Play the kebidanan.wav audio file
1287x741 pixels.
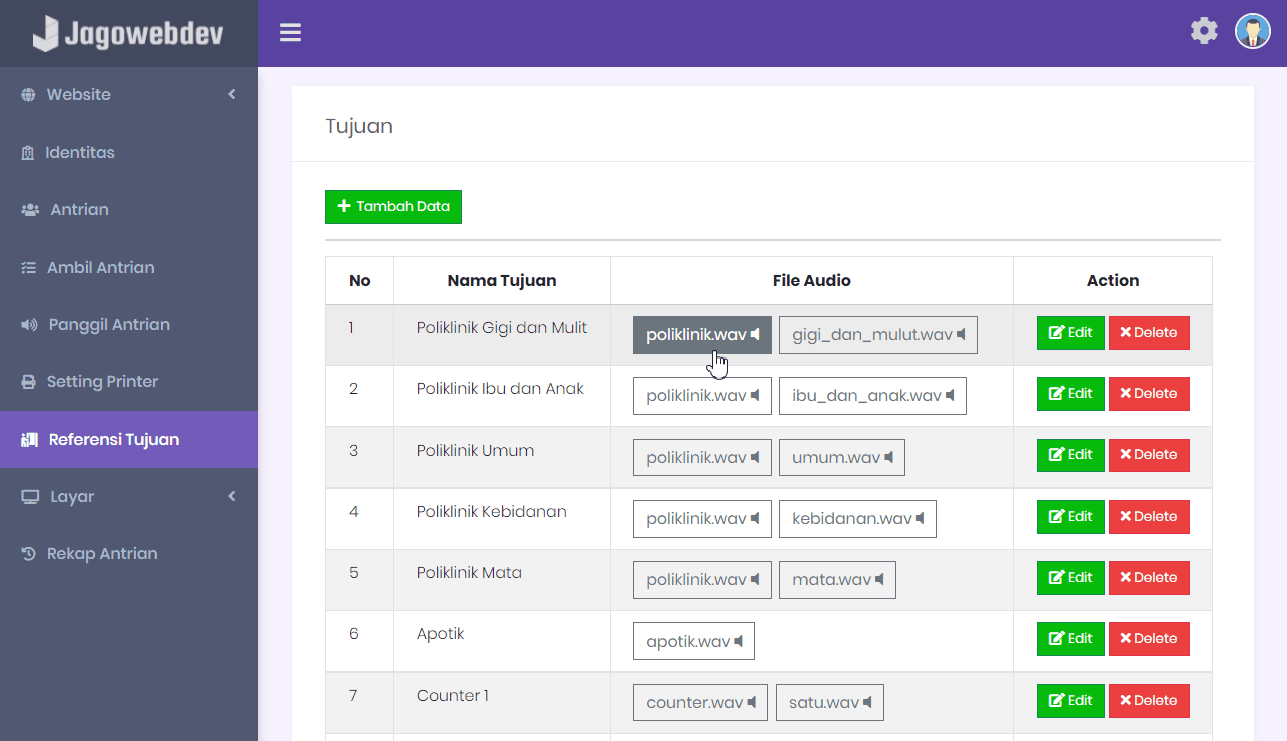pyautogui.click(x=858, y=519)
